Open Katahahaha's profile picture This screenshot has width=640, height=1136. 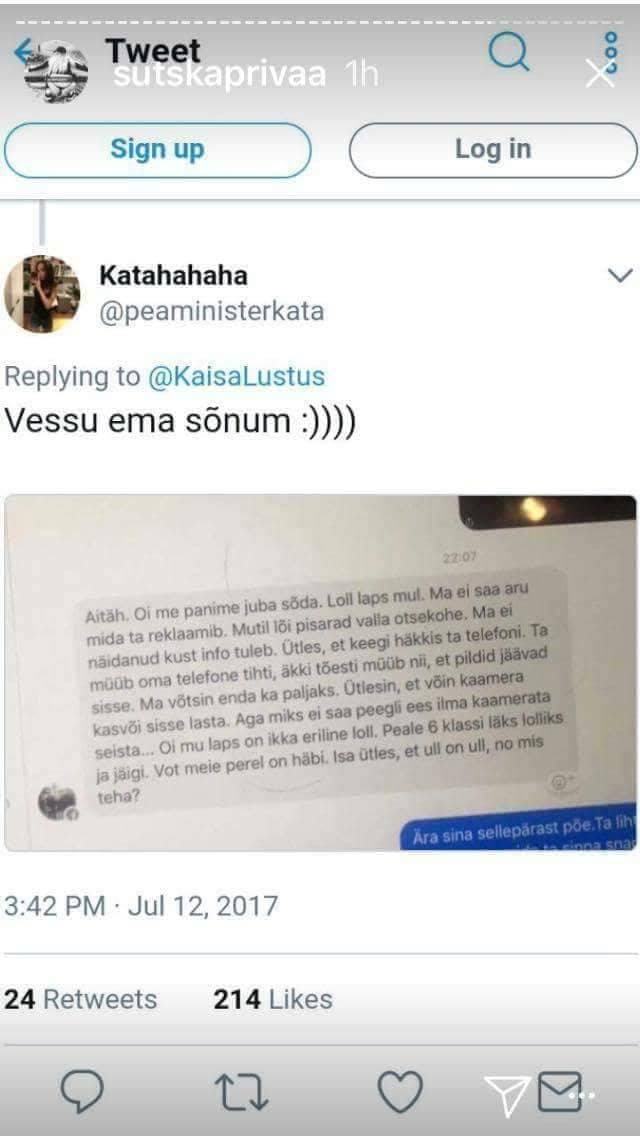(x=42, y=294)
